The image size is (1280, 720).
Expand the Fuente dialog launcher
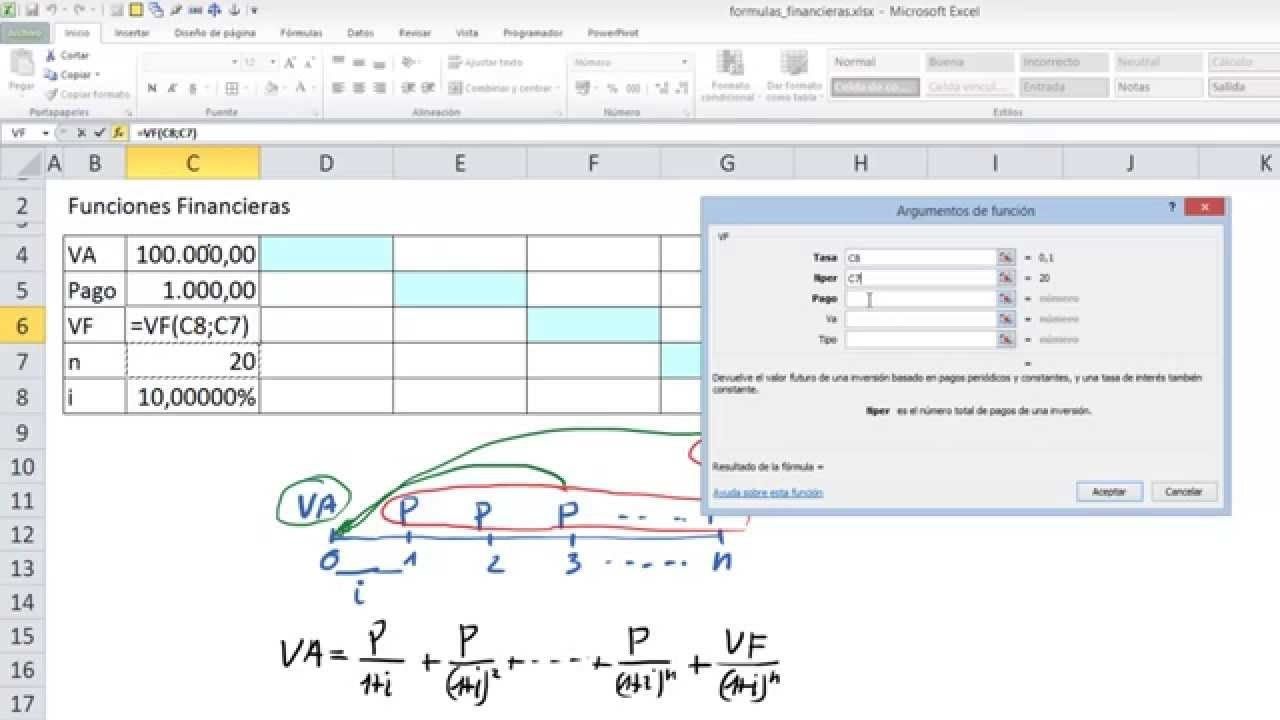[x=316, y=113]
